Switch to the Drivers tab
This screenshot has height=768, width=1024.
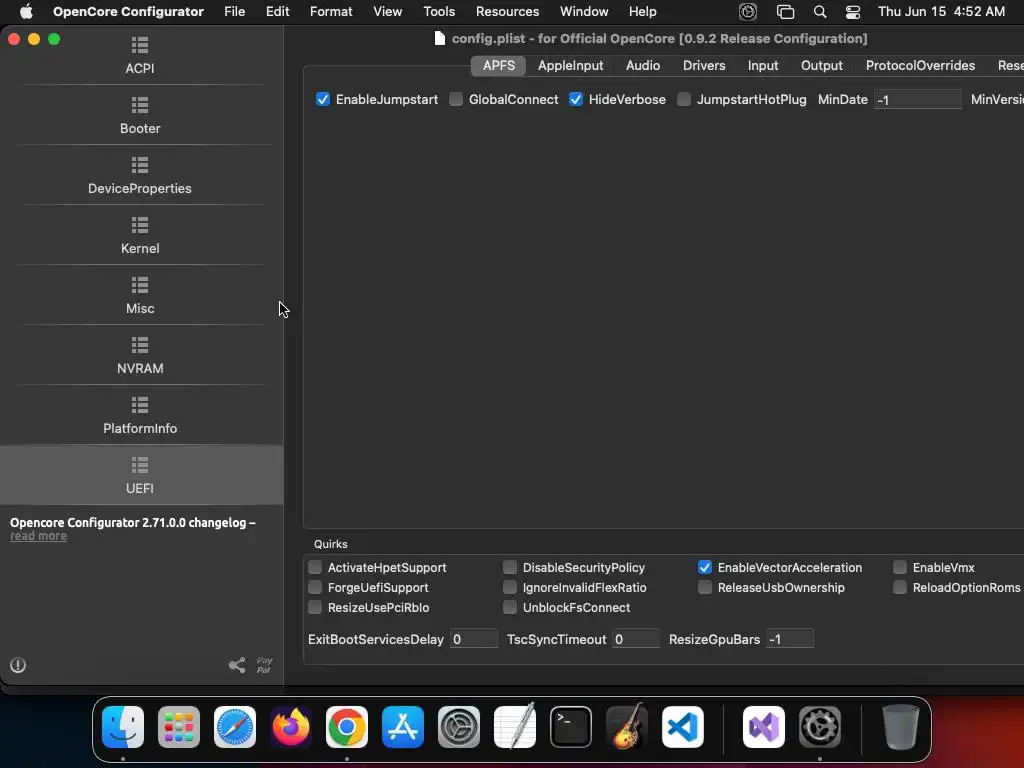point(704,65)
